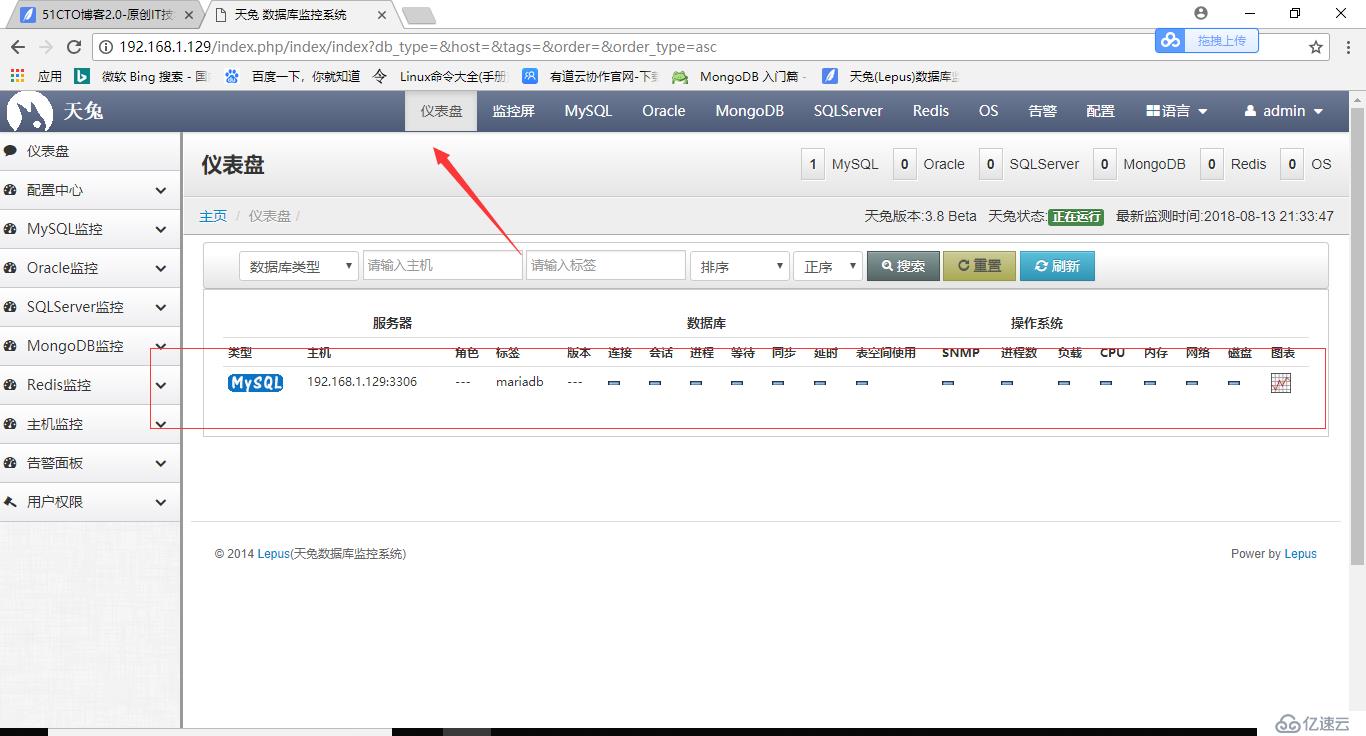Open the 语言 language dropdown
Image resolution: width=1366 pixels, height=736 pixels.
click(x=1177, y=111)
